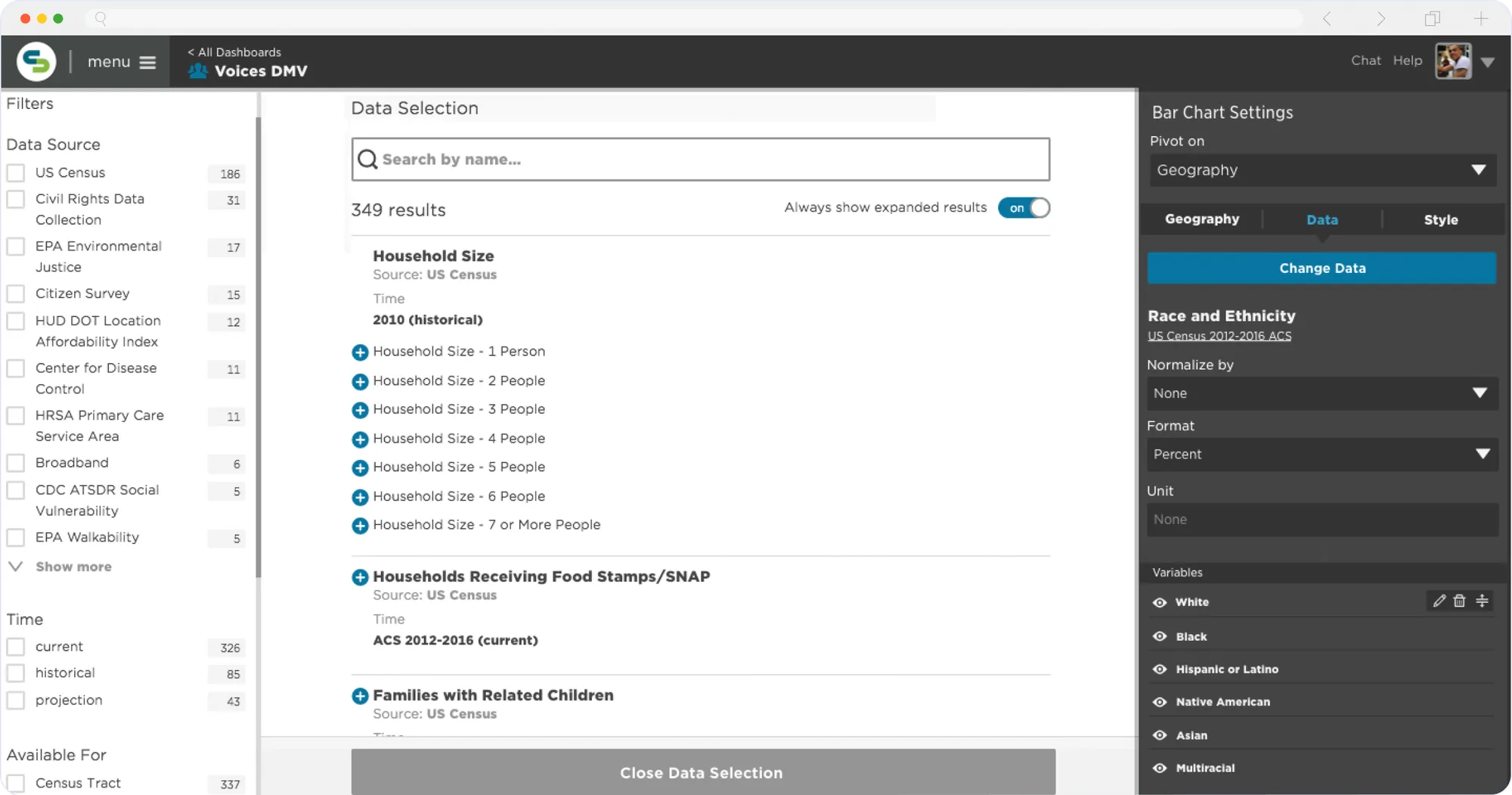Open the user profile avatar
Screen dimensions: 1512x795
(x=1453, y=61)
